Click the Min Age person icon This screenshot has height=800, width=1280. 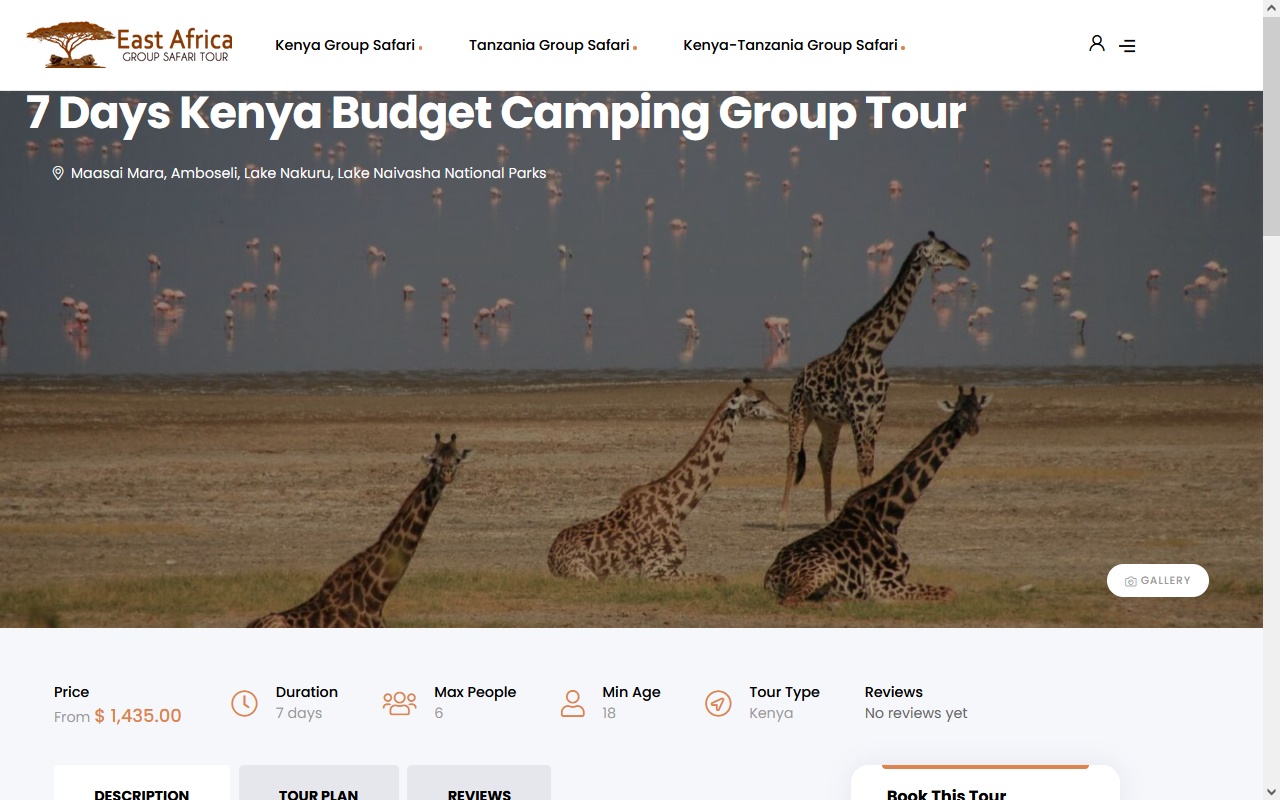coord(572,703)
